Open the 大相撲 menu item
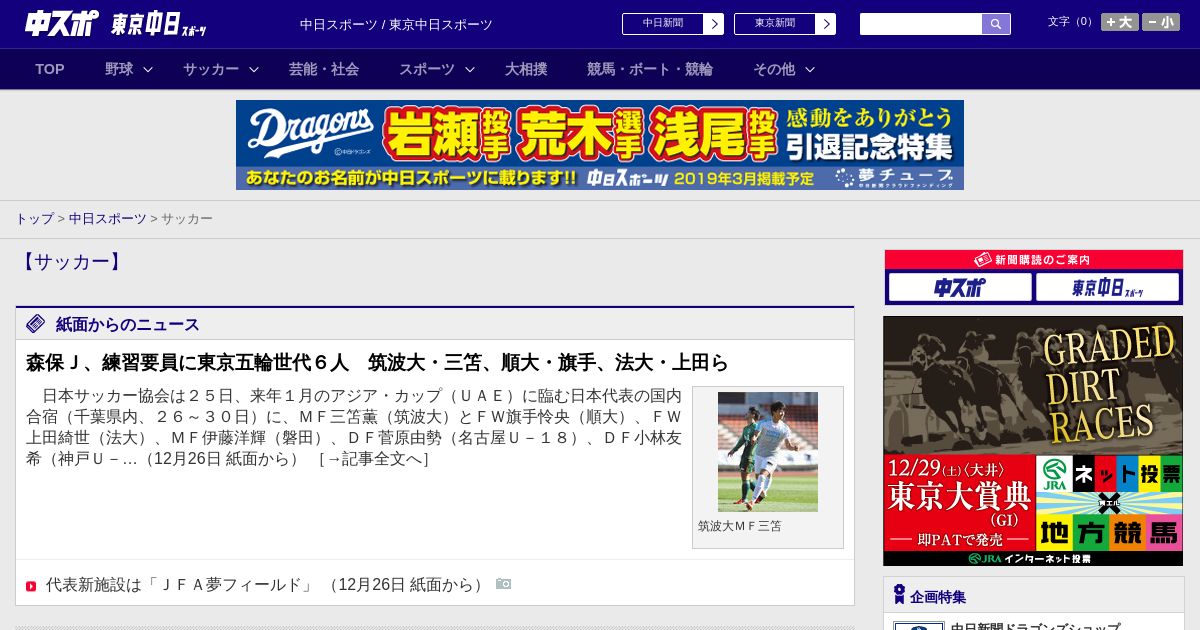This screenshot has height=630, width=1200. 526,69
